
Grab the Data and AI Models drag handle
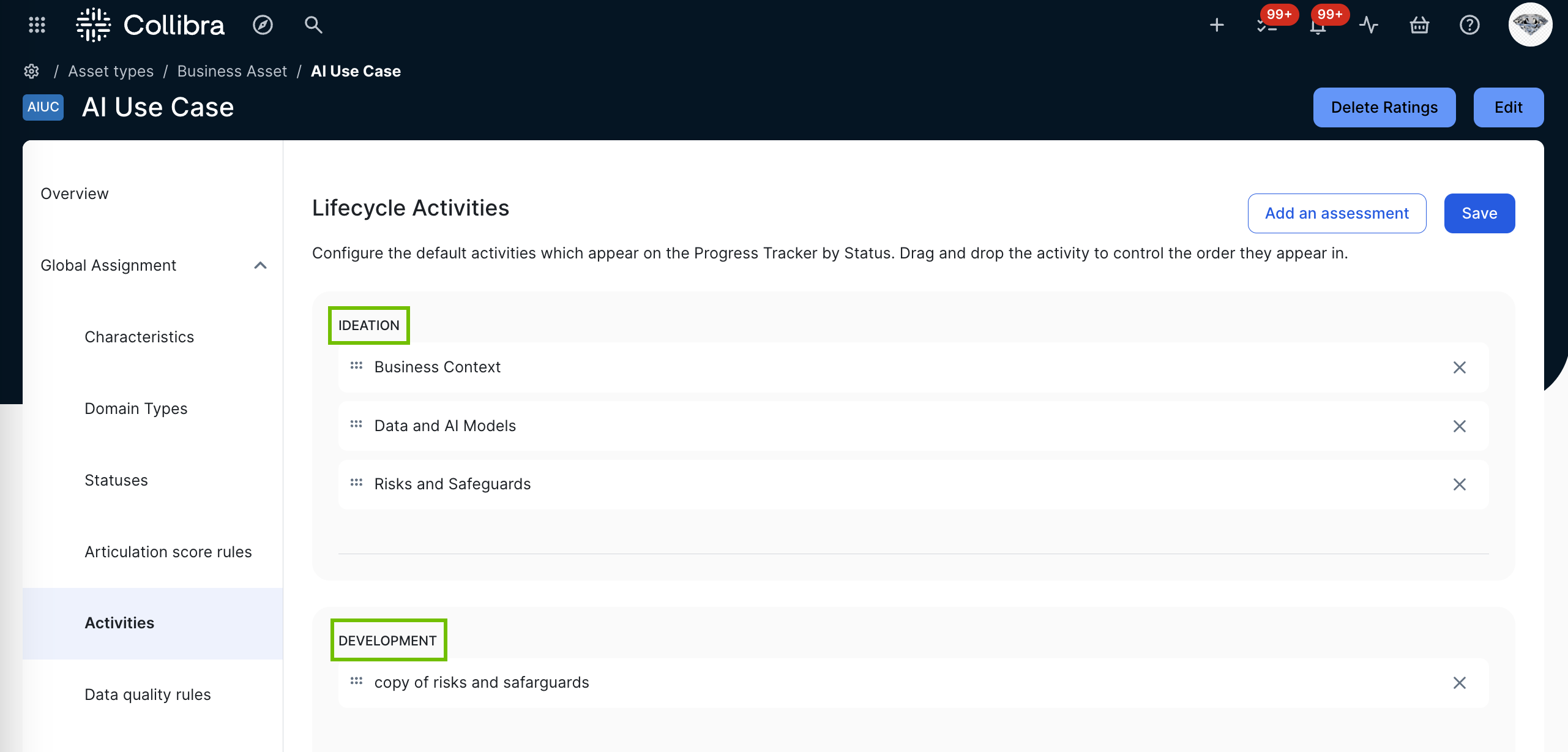356,424
